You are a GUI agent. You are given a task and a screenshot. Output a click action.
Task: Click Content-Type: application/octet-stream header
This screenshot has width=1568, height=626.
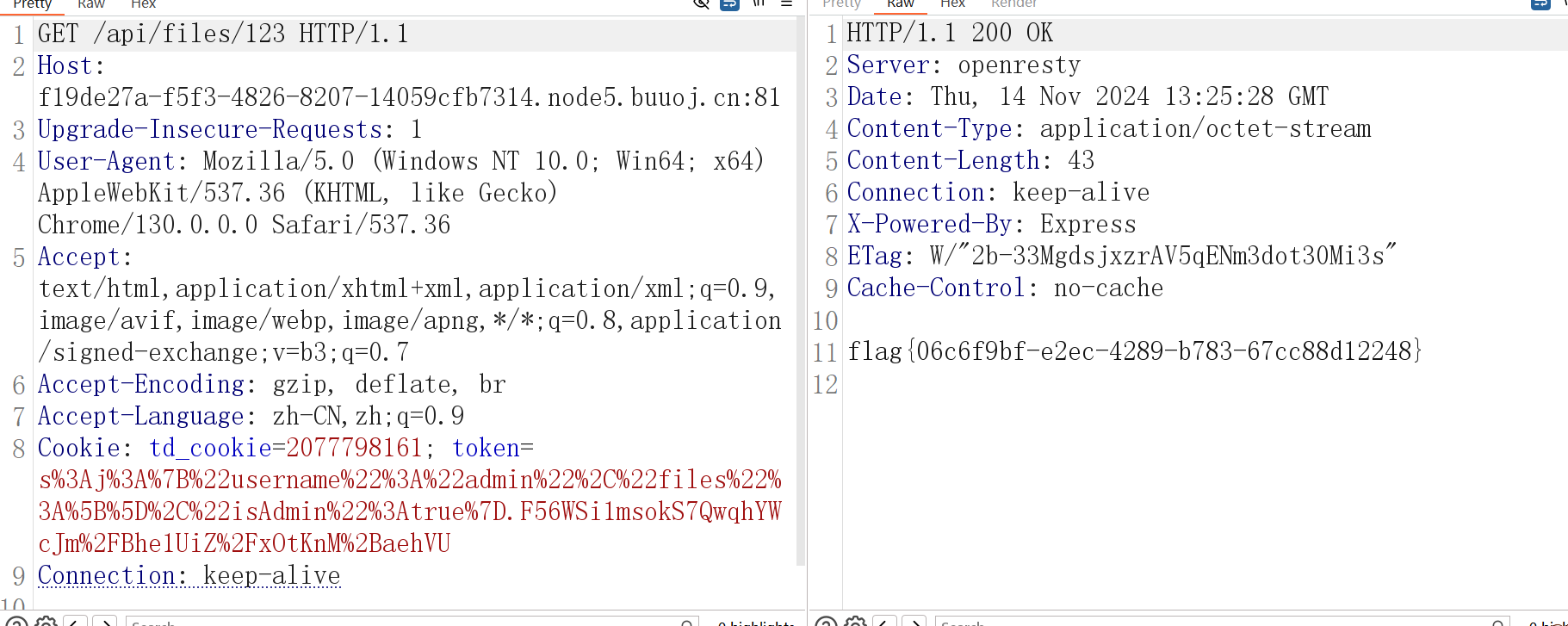pos(1108,129)
